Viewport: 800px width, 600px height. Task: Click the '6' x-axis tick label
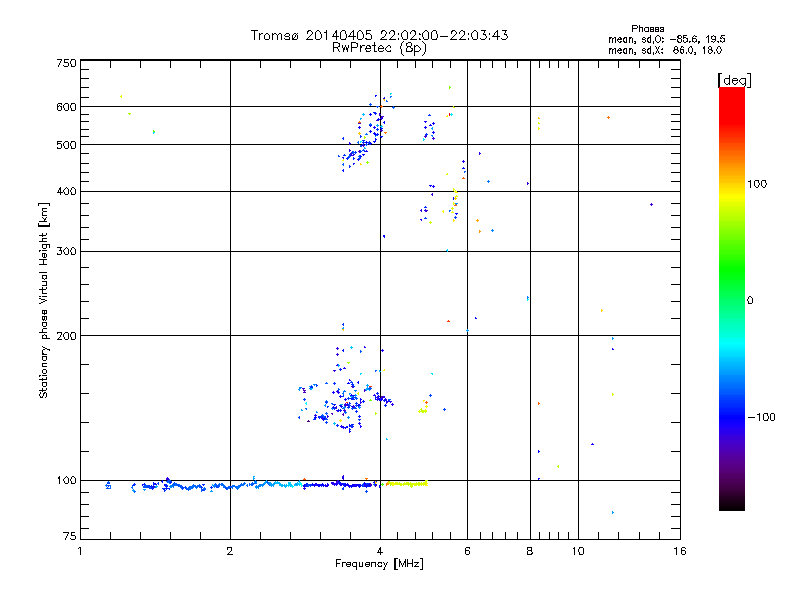pos(467,551)
